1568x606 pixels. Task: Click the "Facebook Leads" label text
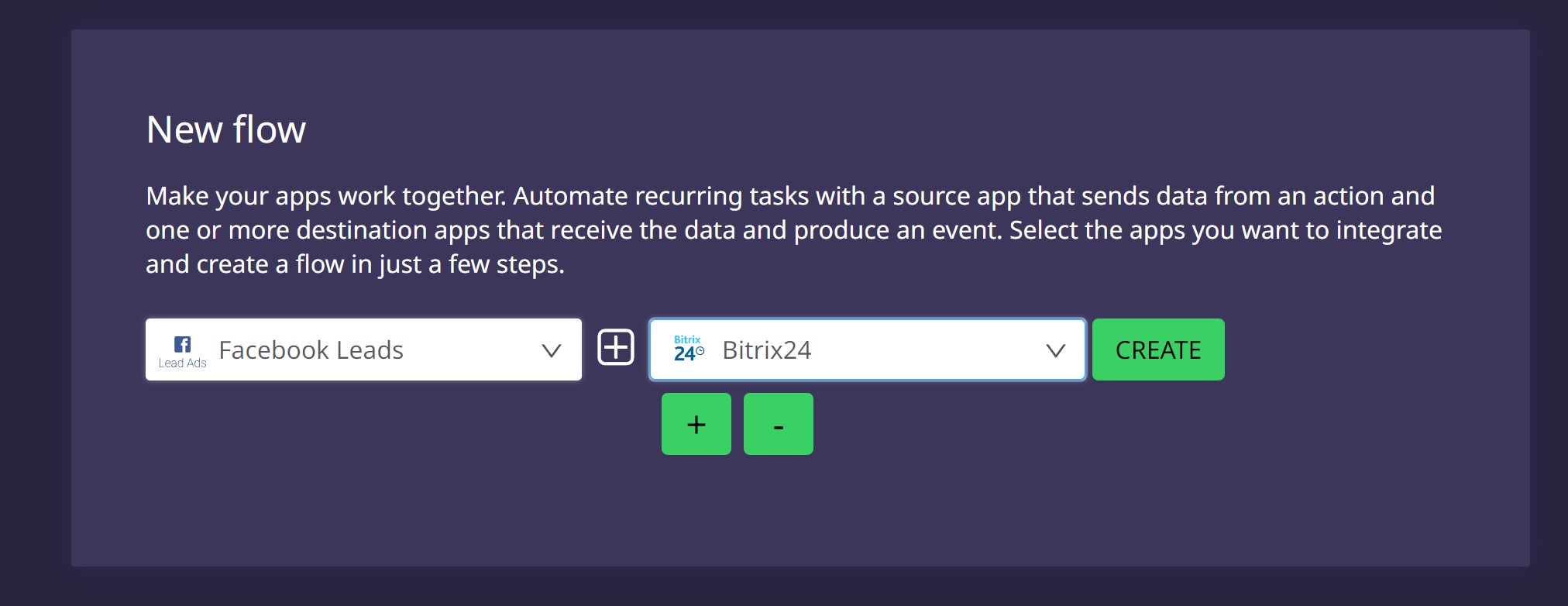[311, 350]
